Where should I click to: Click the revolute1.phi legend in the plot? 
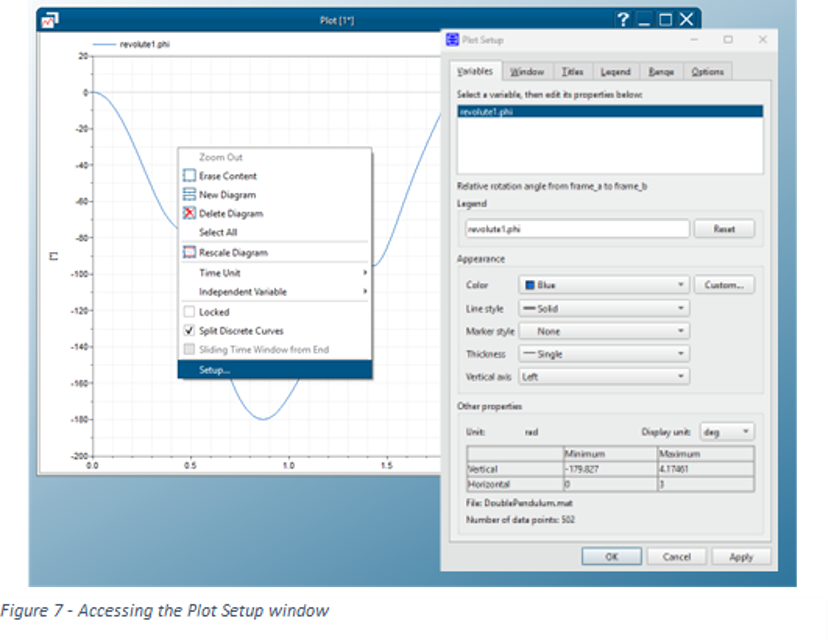tap(131, 44)
